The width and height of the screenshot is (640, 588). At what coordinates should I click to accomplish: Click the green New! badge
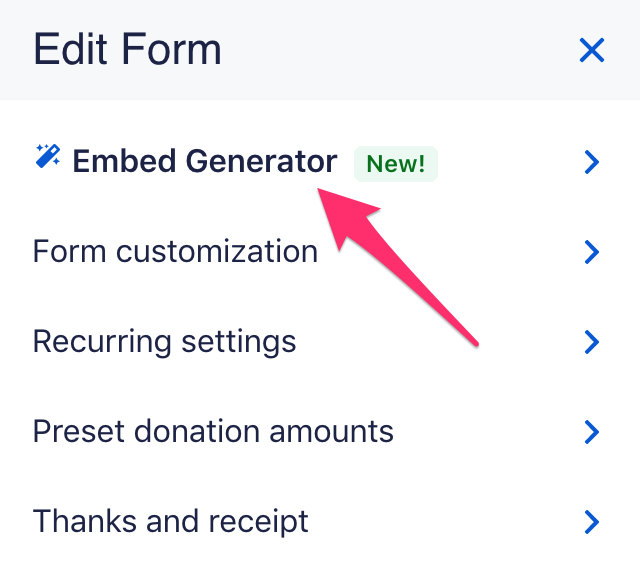[x=396, y=163]
